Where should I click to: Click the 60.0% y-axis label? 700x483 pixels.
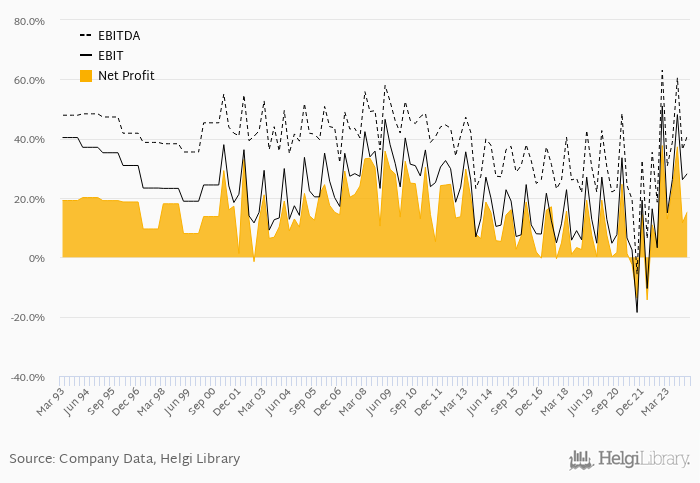pyautogui.click(x=29, y=81)
